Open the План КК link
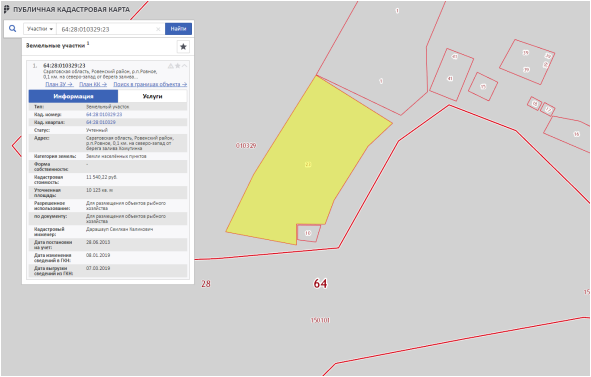 93,84
